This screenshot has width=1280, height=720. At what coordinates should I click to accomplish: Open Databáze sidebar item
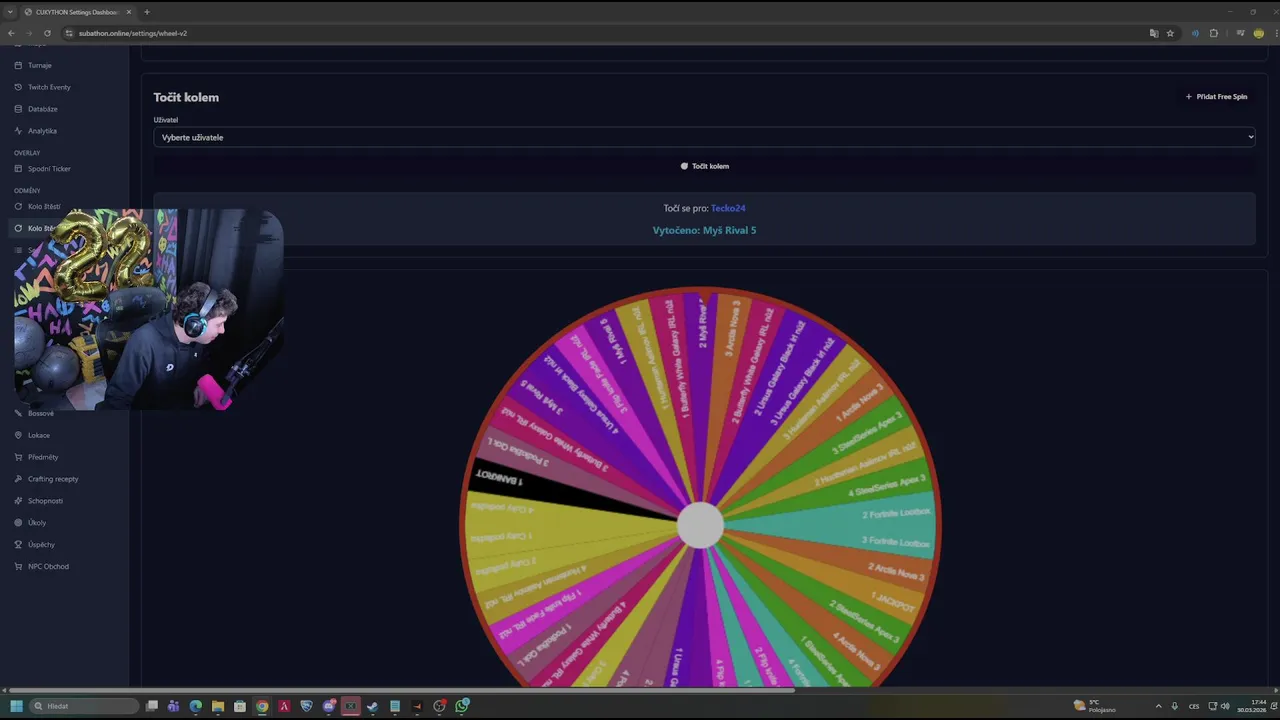(x=43, y=109)
